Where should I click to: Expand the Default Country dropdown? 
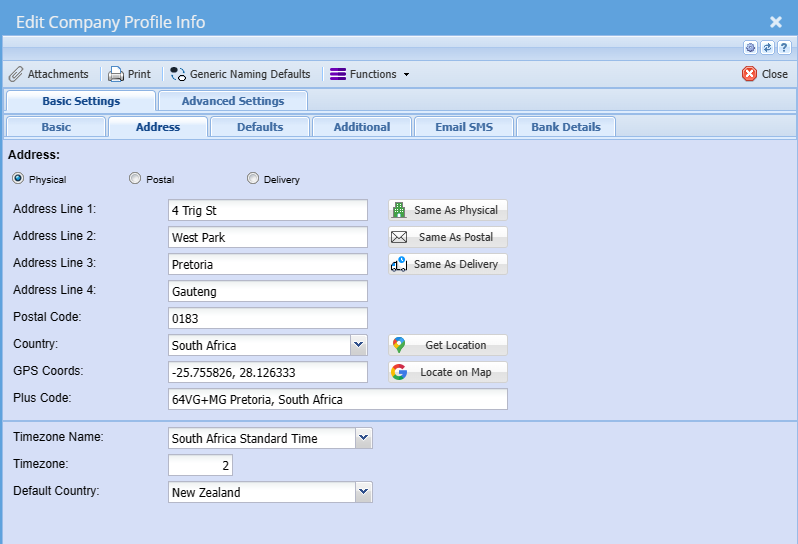[364, 492]
